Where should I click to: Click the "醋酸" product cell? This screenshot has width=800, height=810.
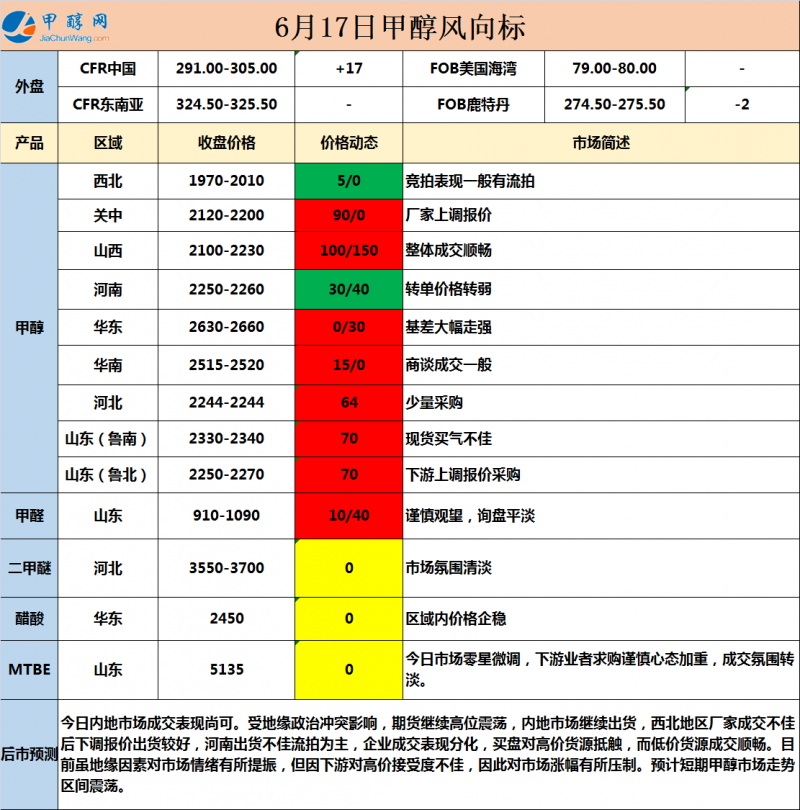click(29, 619)
